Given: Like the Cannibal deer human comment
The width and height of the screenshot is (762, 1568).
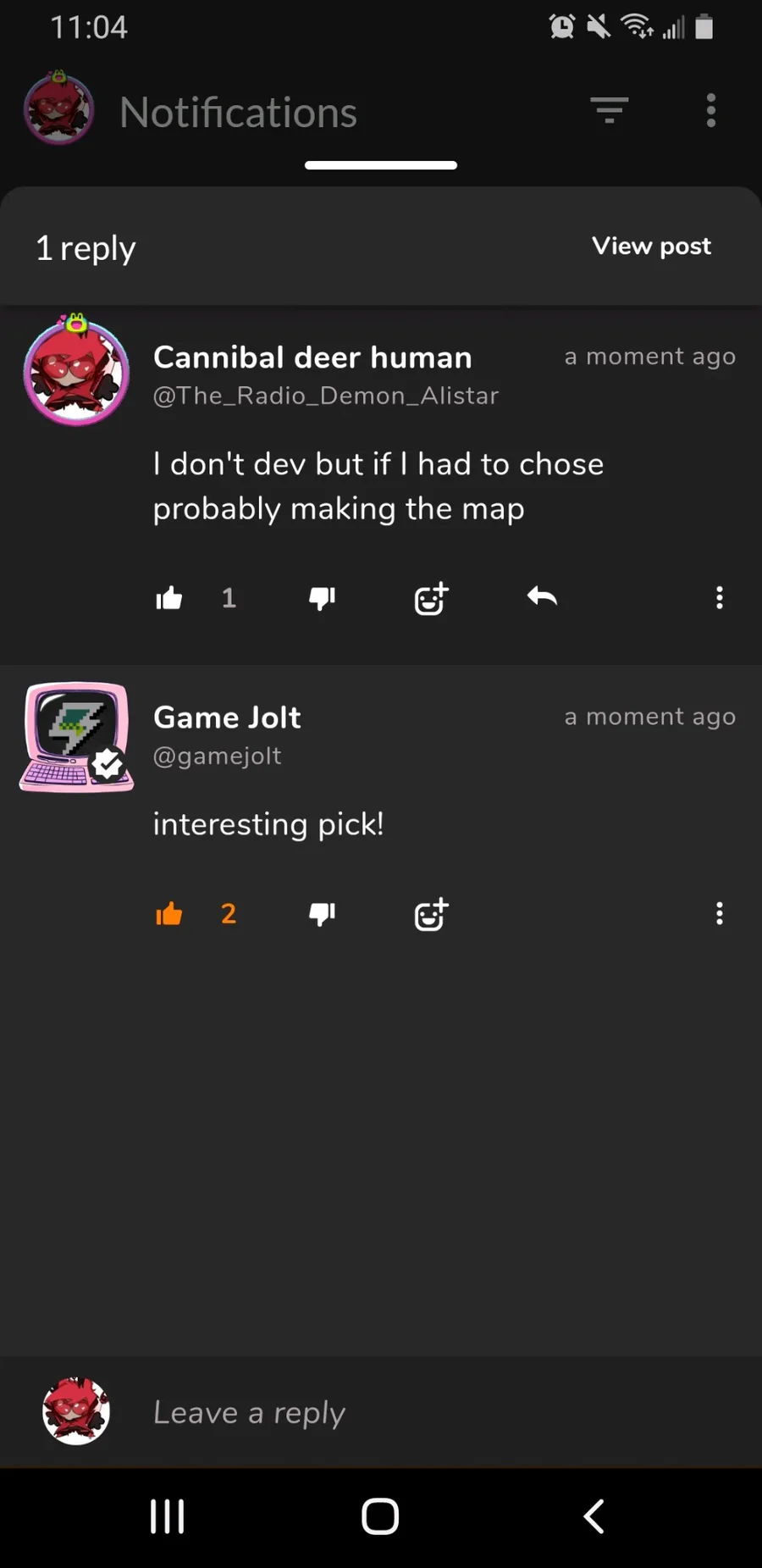Looking at the screenshot, I should (169, 598).
